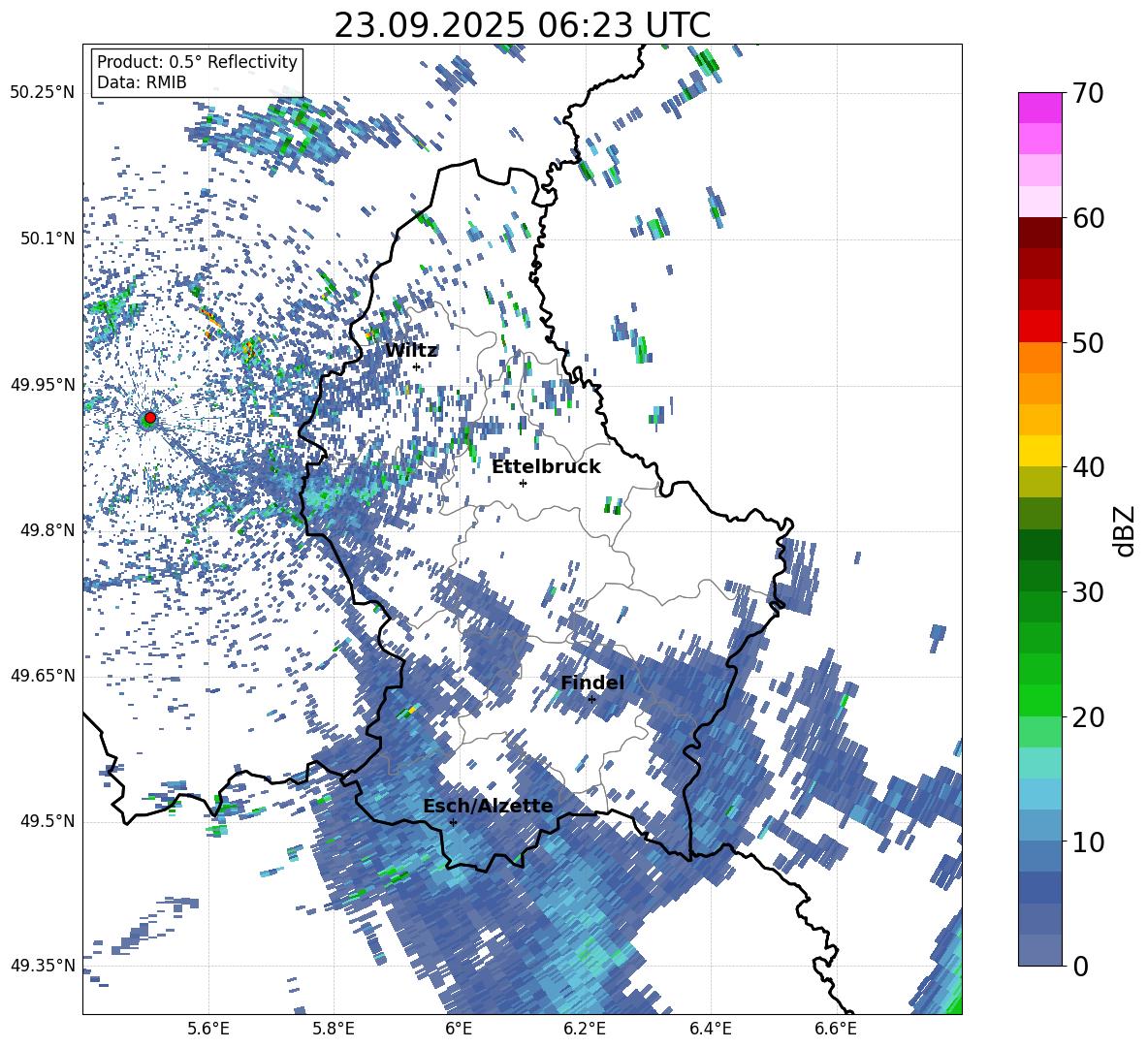Click the 10 tick on colorbar
This screenshot has width=1148, height=1048.
[x=1088, y=842]
